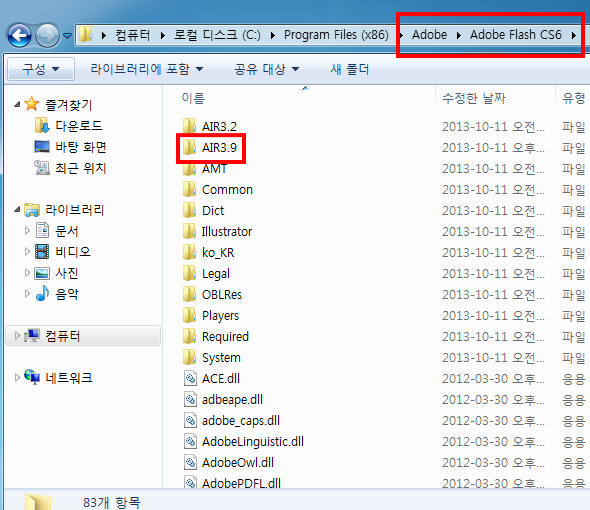Open the 공유 대상 menu
Screen dimensions: 590x510
266,69
